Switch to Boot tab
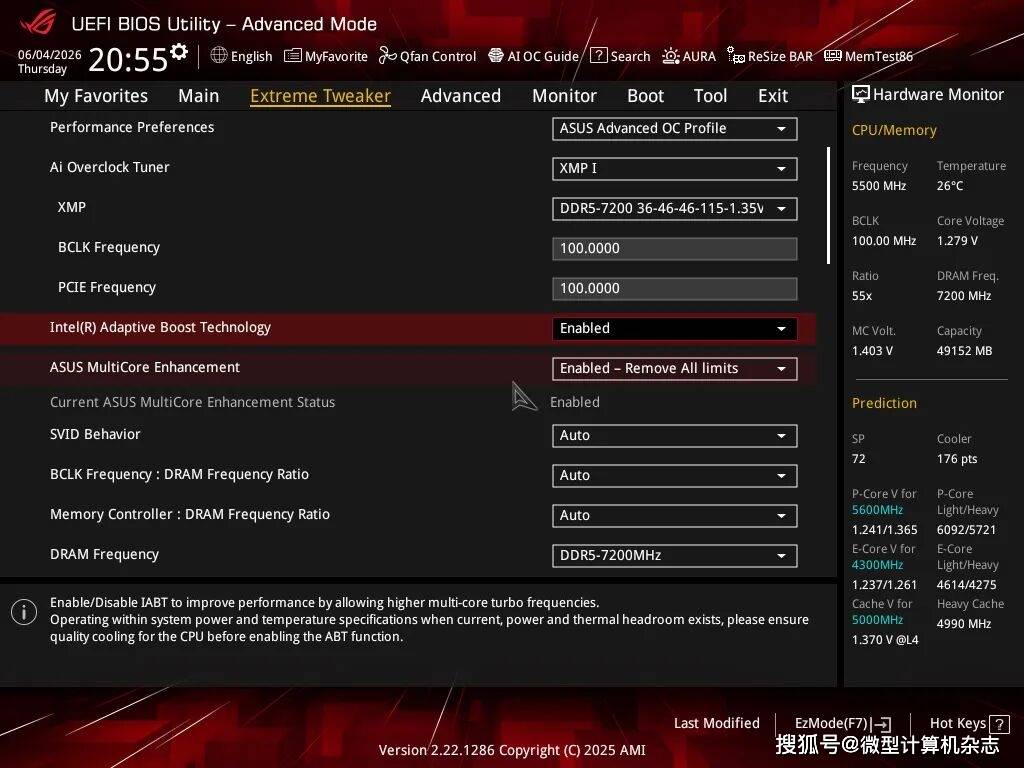Viewport: 1024px width, 768px height. click(645, 96)
